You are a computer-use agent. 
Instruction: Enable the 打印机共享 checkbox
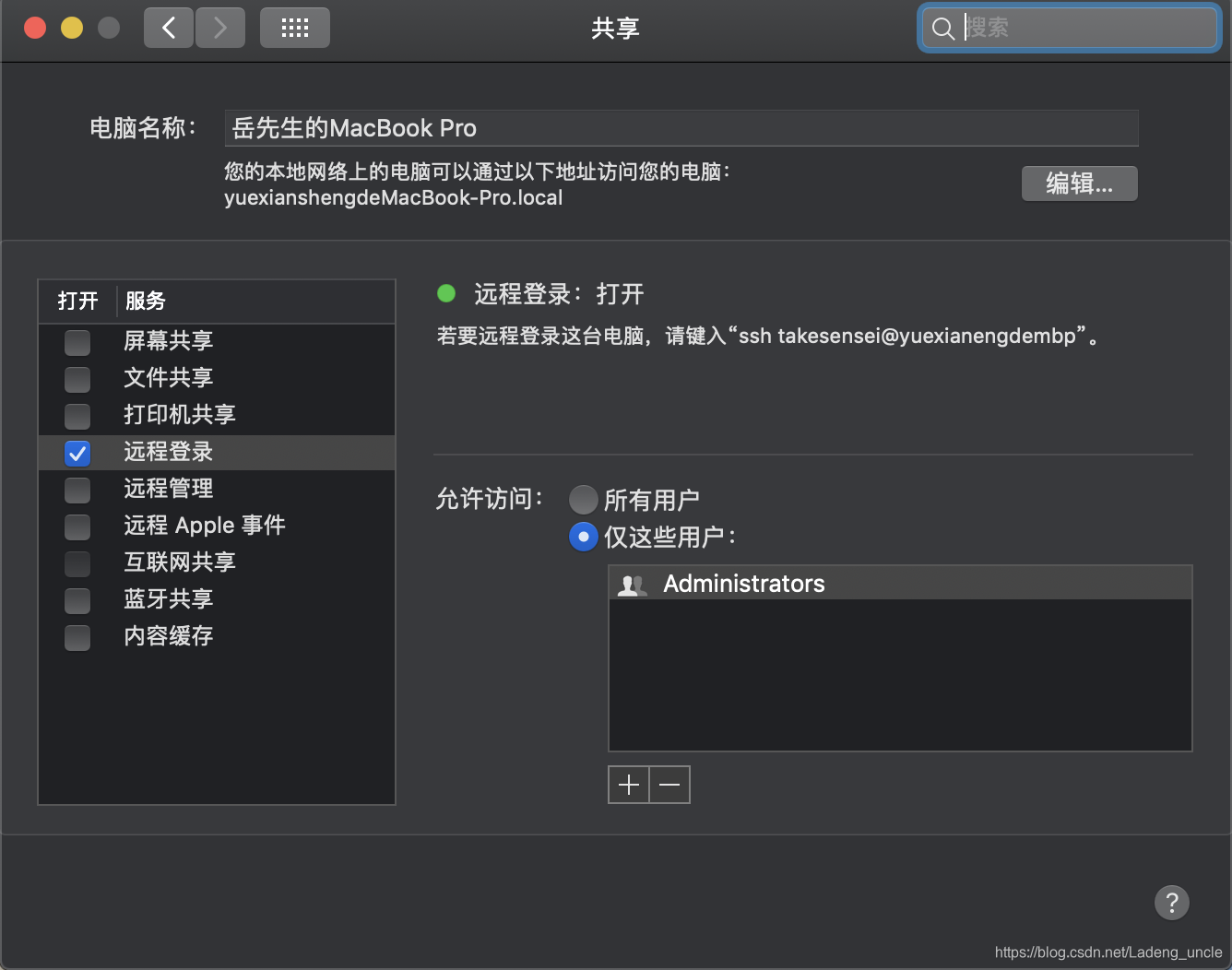pos(77,416)
